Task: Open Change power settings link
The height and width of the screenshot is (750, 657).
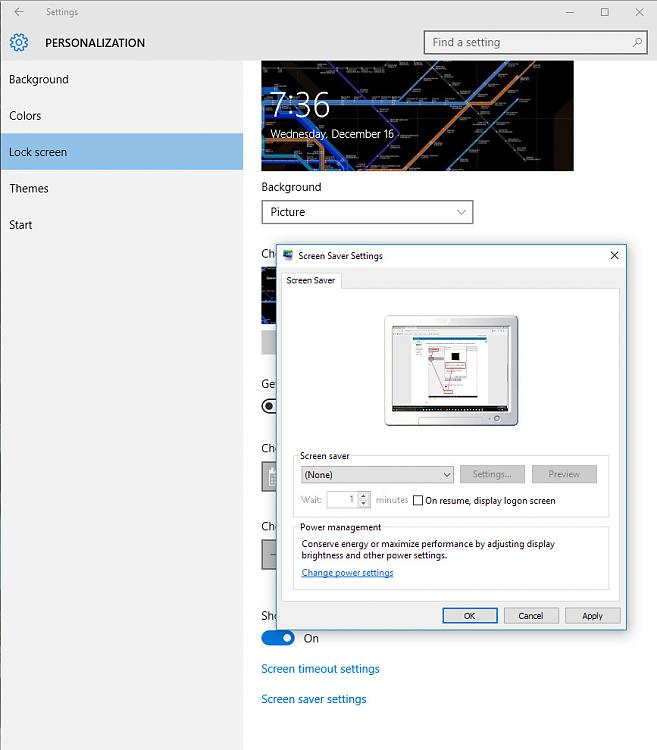Action: click(347, 573)
